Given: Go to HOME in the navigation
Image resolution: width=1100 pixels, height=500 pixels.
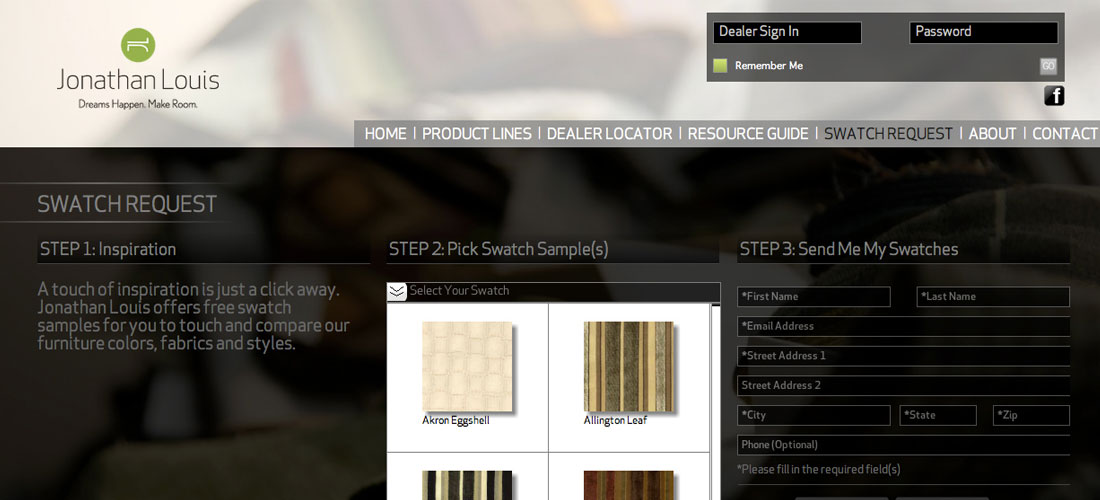Looking at the screenshot, I should tap(385, 133).
